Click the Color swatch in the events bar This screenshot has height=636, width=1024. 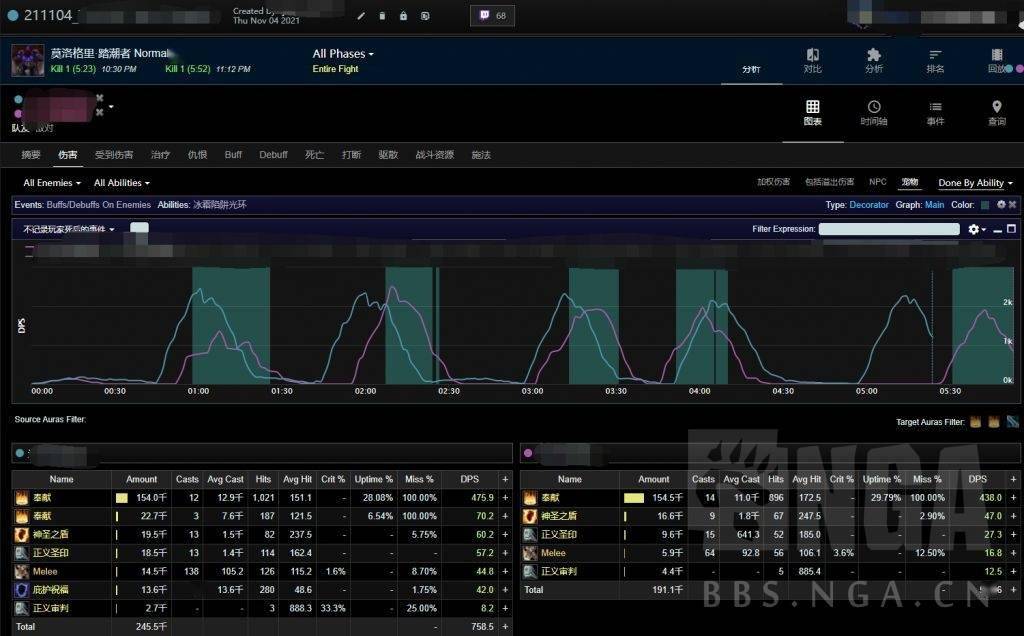(985, 205)
